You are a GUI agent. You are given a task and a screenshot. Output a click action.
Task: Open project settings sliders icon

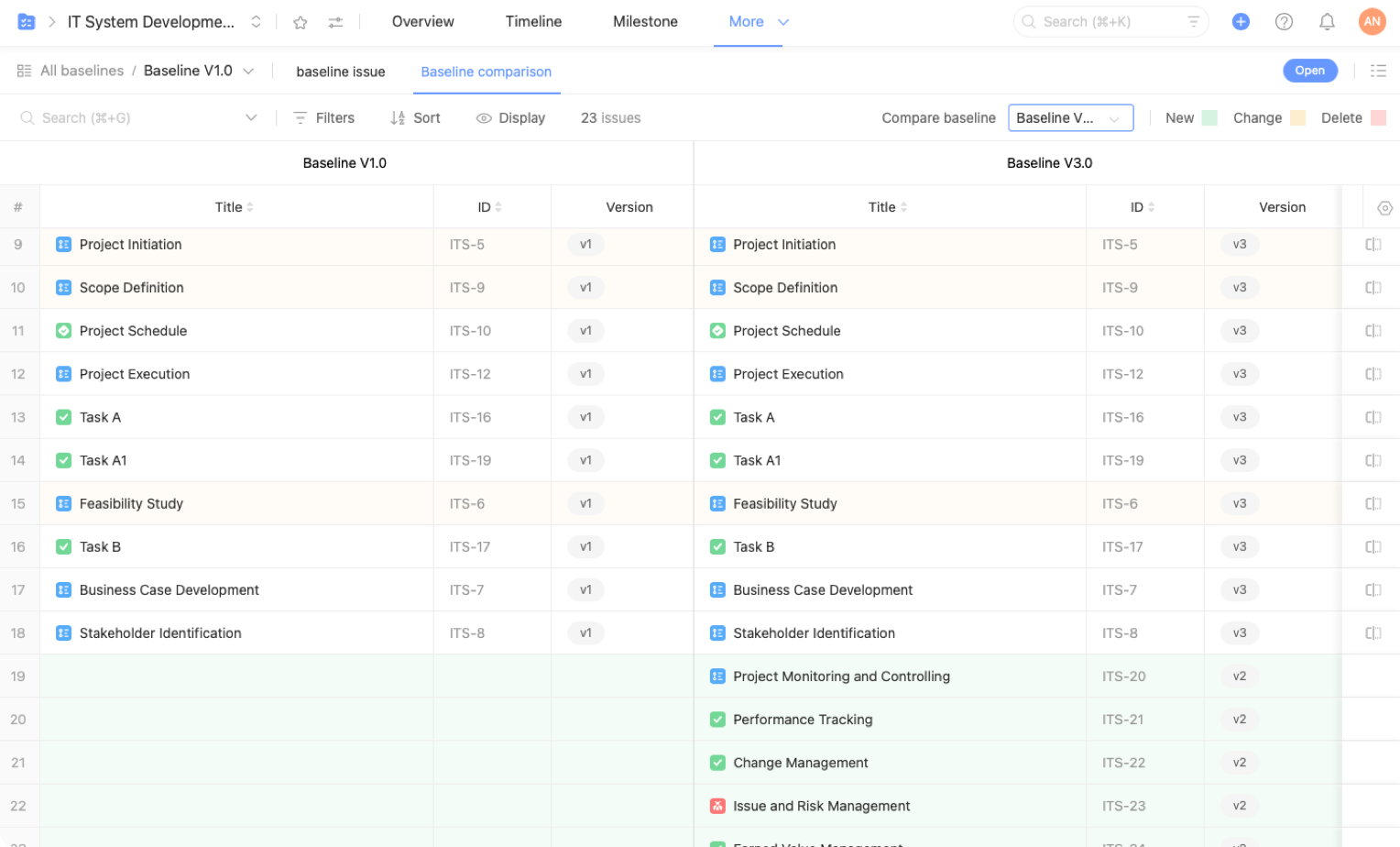tap(335, 22)
